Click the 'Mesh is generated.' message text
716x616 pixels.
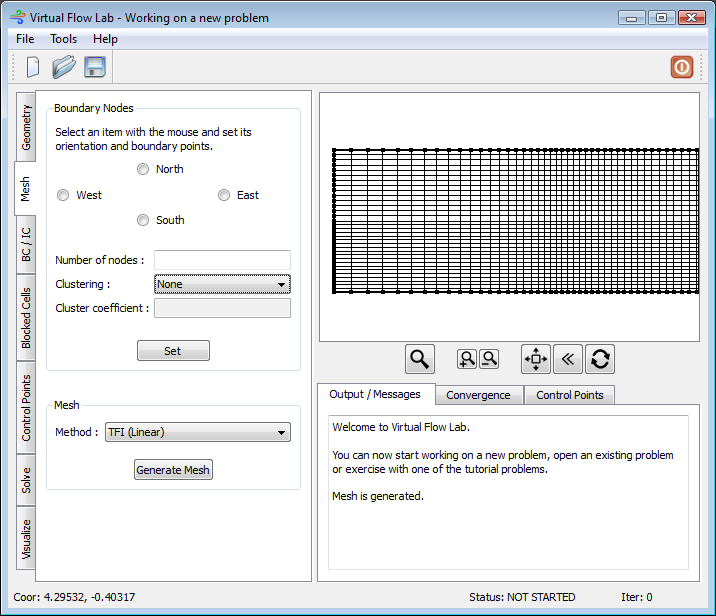(378, 496)
